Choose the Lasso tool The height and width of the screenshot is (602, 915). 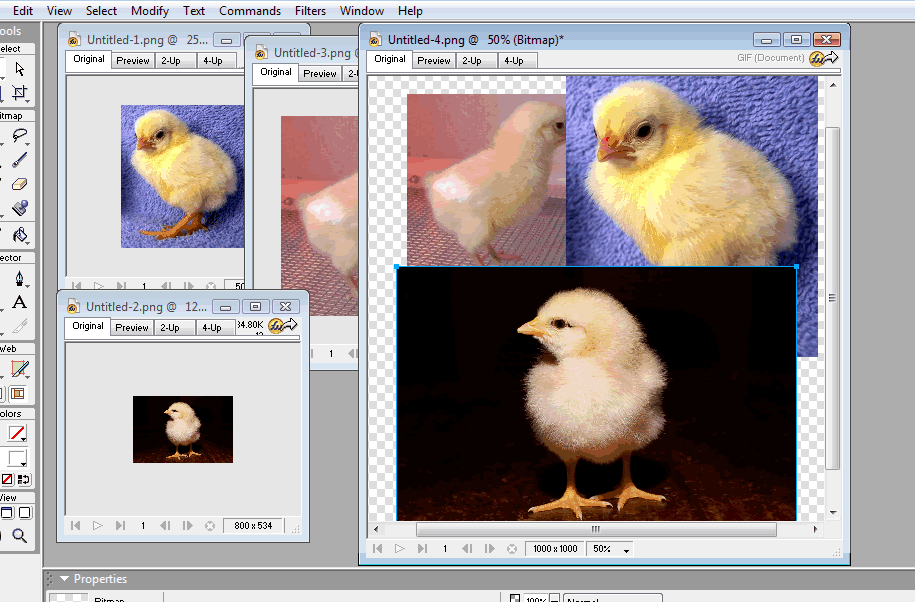[x=19, y=137]
